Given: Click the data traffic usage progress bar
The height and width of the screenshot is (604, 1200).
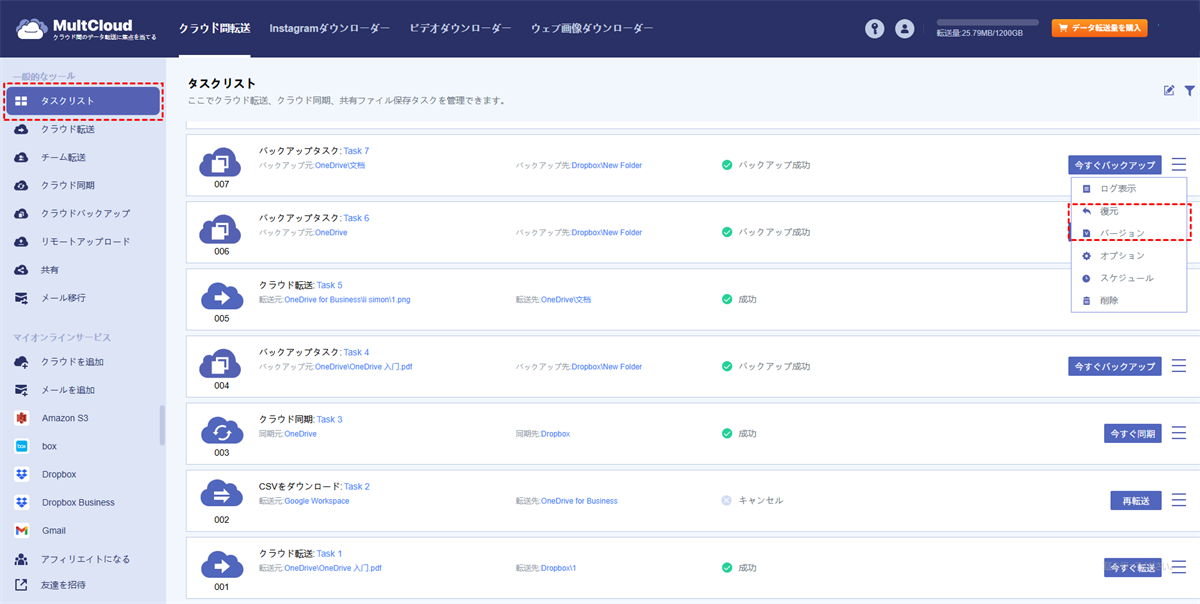Looking at the screenshot, I should pos(986,22).
